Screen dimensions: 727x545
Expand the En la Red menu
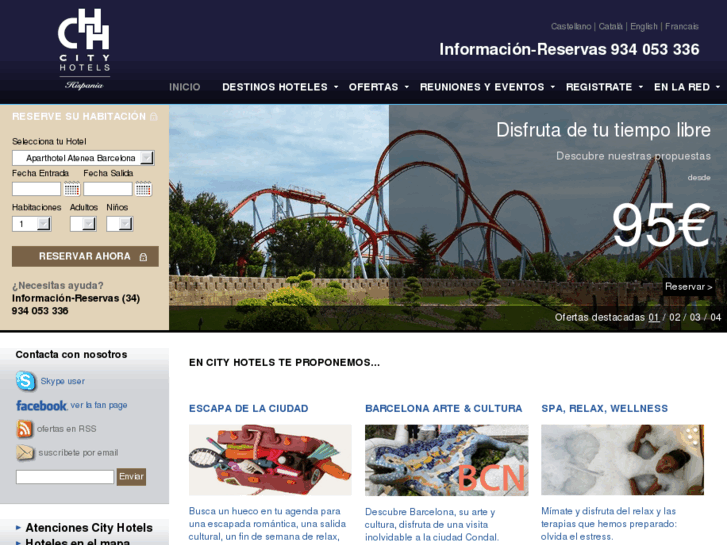pyautogui.click(x=687, y=87)
